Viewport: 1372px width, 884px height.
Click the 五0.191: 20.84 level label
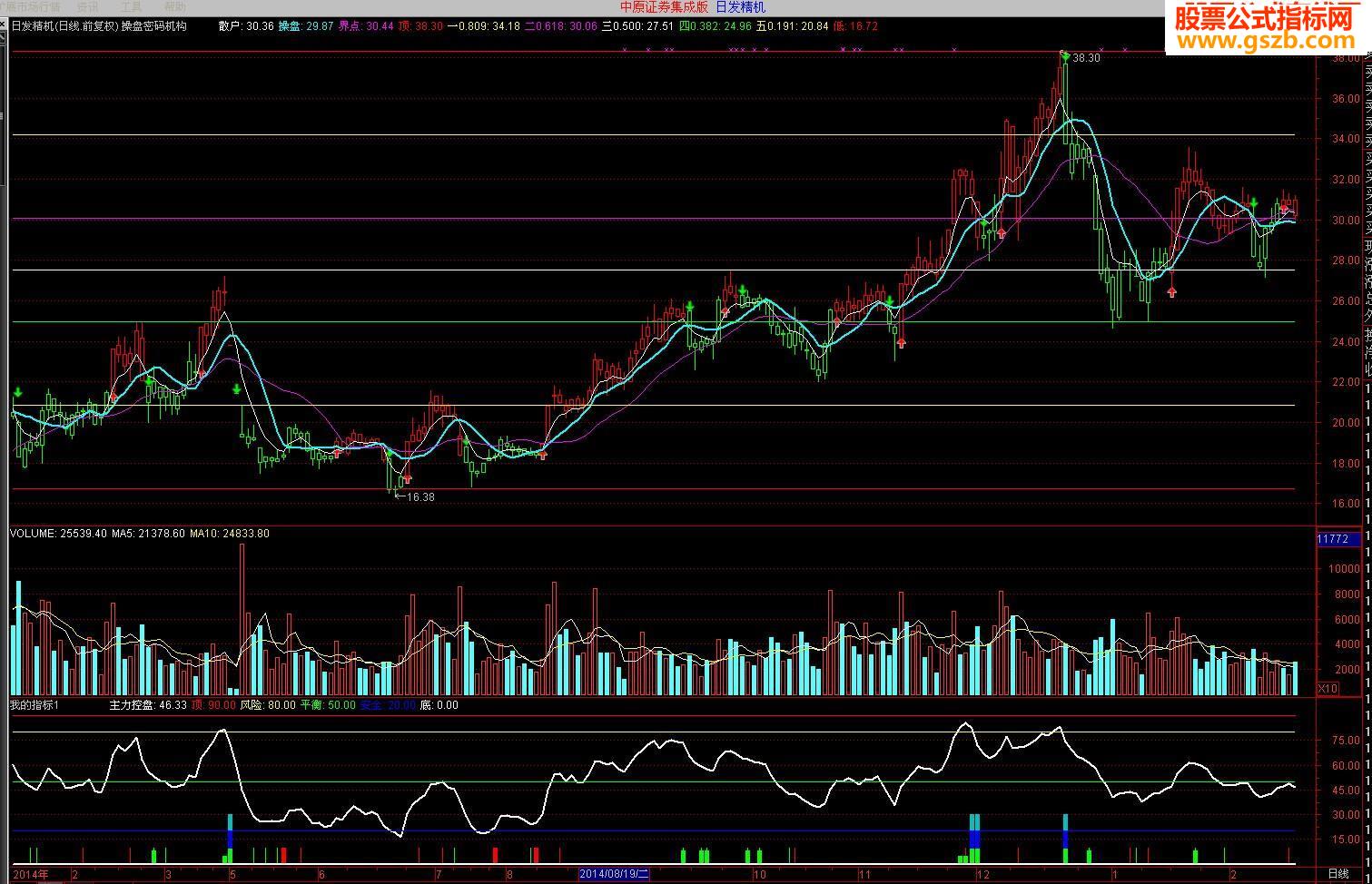[793, 26]
